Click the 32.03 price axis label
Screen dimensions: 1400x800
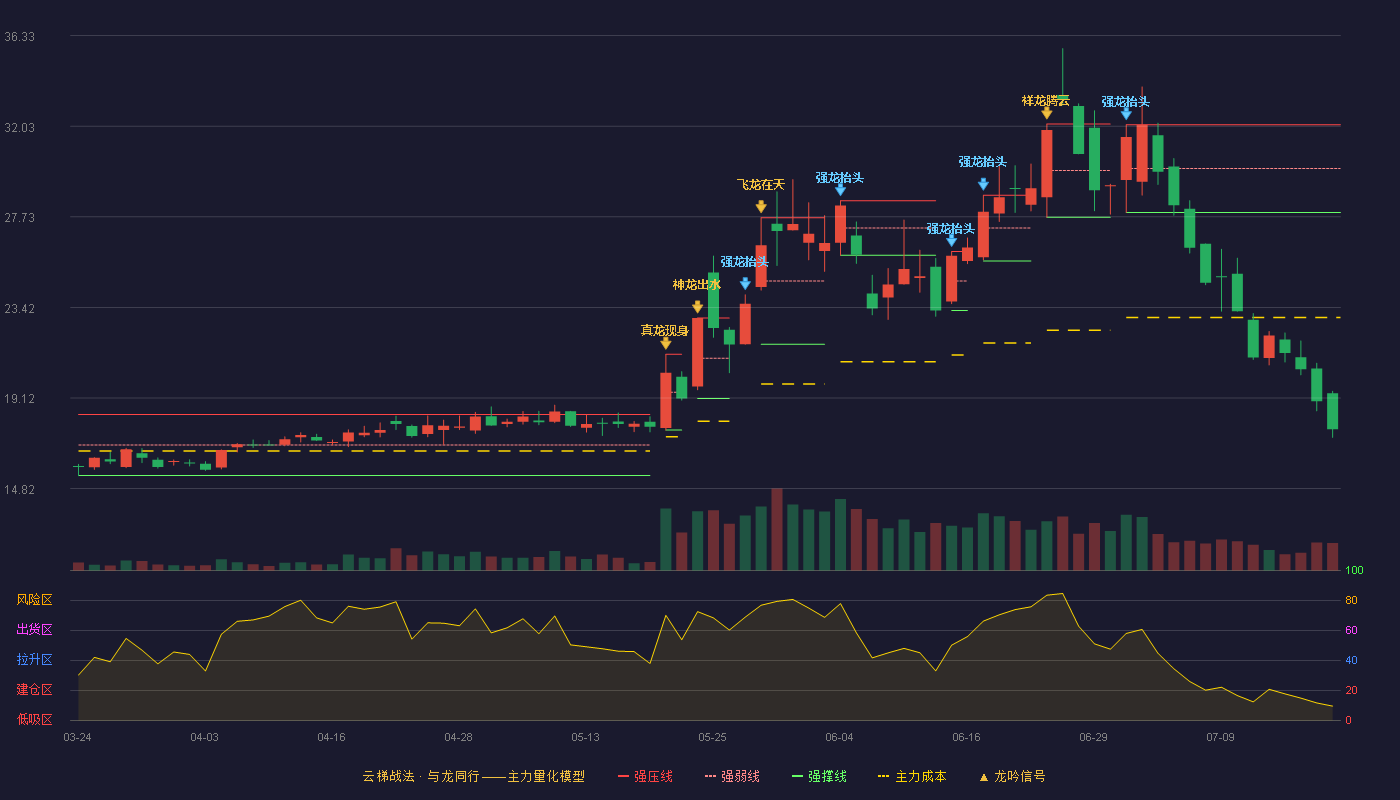(20, 127)
